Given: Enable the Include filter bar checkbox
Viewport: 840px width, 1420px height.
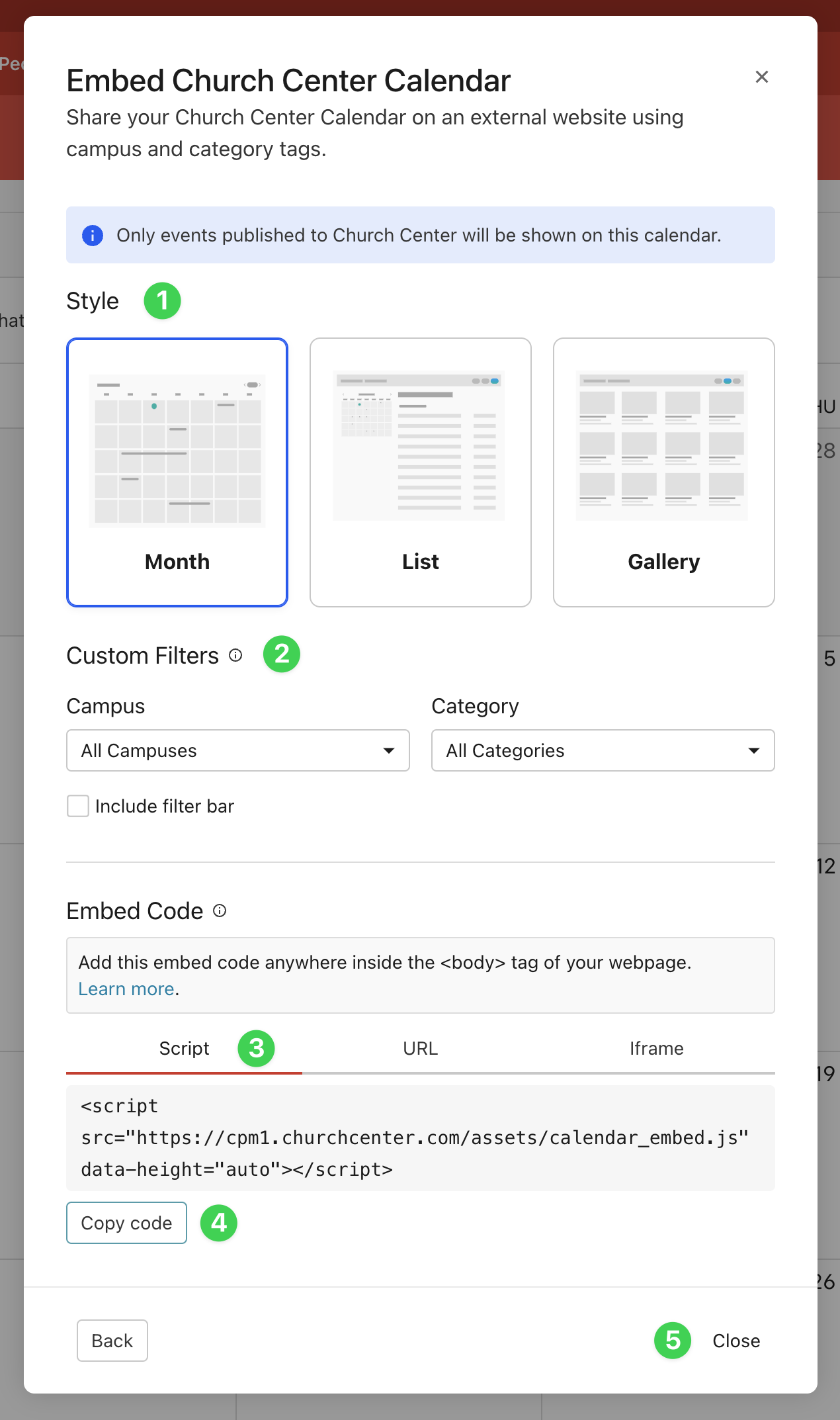Looking at the screenshot, I should [78, 806].
